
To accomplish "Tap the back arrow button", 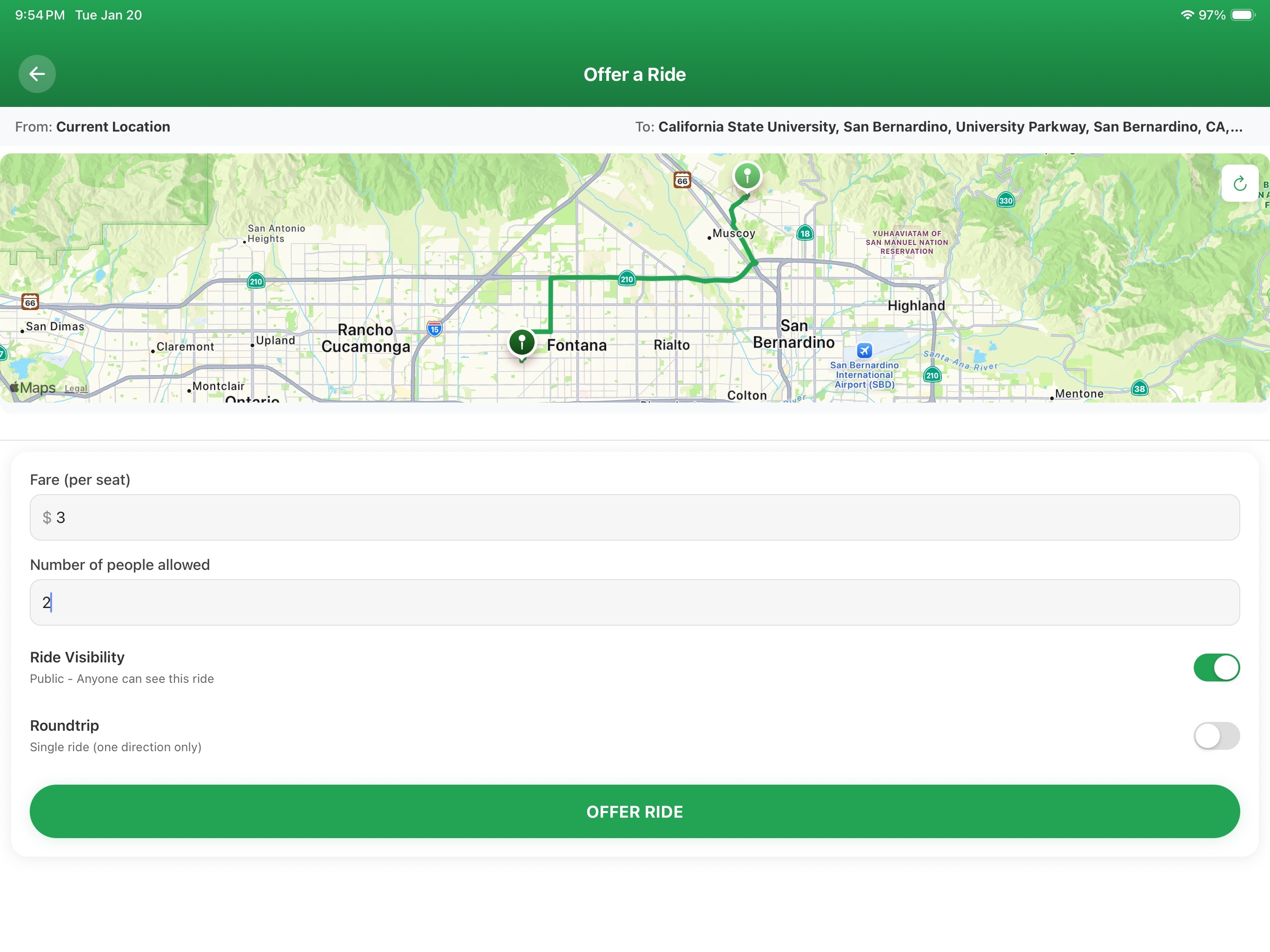I will coord(37,73).
